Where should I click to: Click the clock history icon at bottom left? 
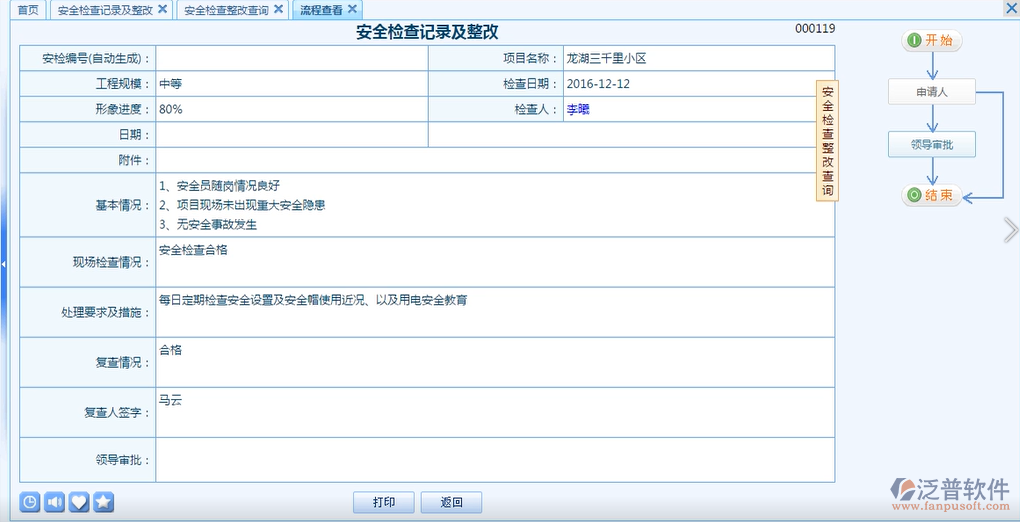pyautogui.click(x=30, y=502)
